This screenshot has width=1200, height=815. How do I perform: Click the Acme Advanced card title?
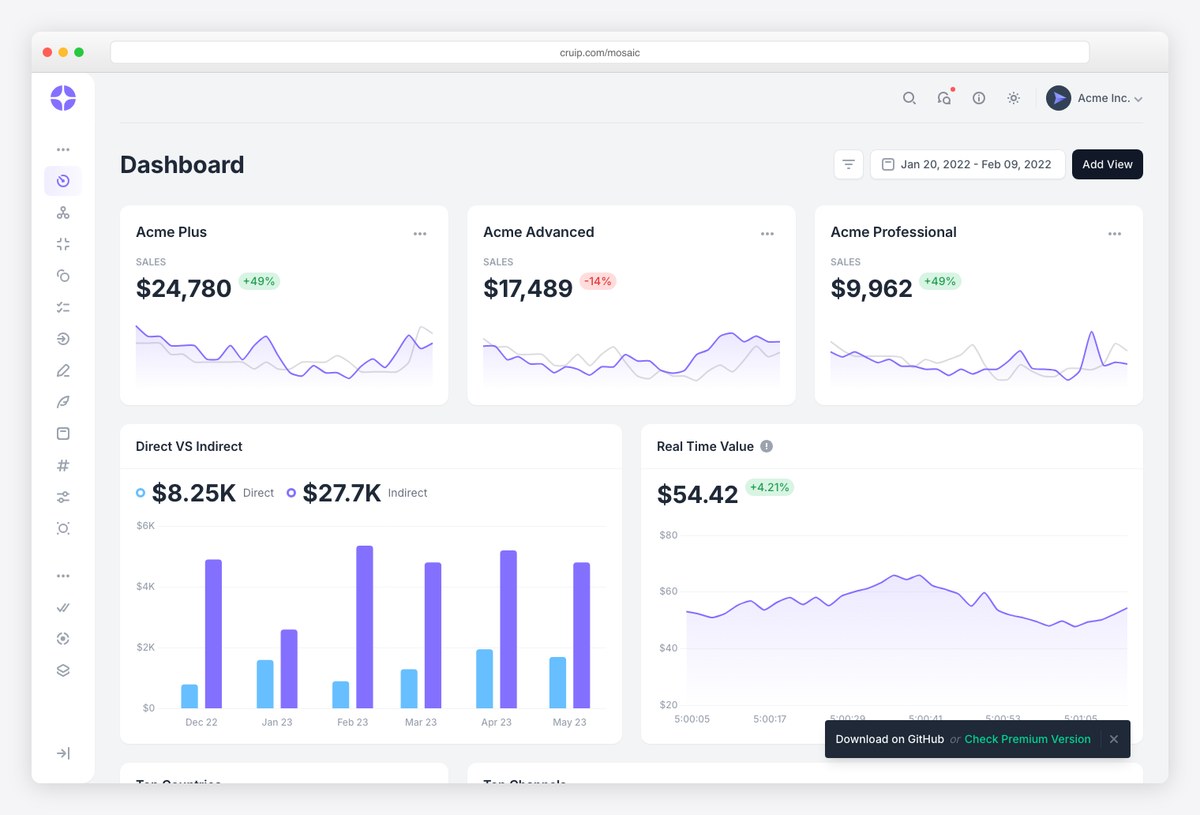539,232
